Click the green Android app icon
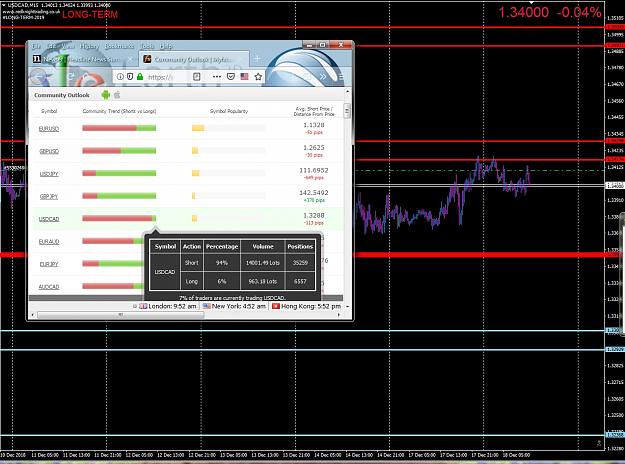This screenshot has height=464, width=625. [106, 95]
